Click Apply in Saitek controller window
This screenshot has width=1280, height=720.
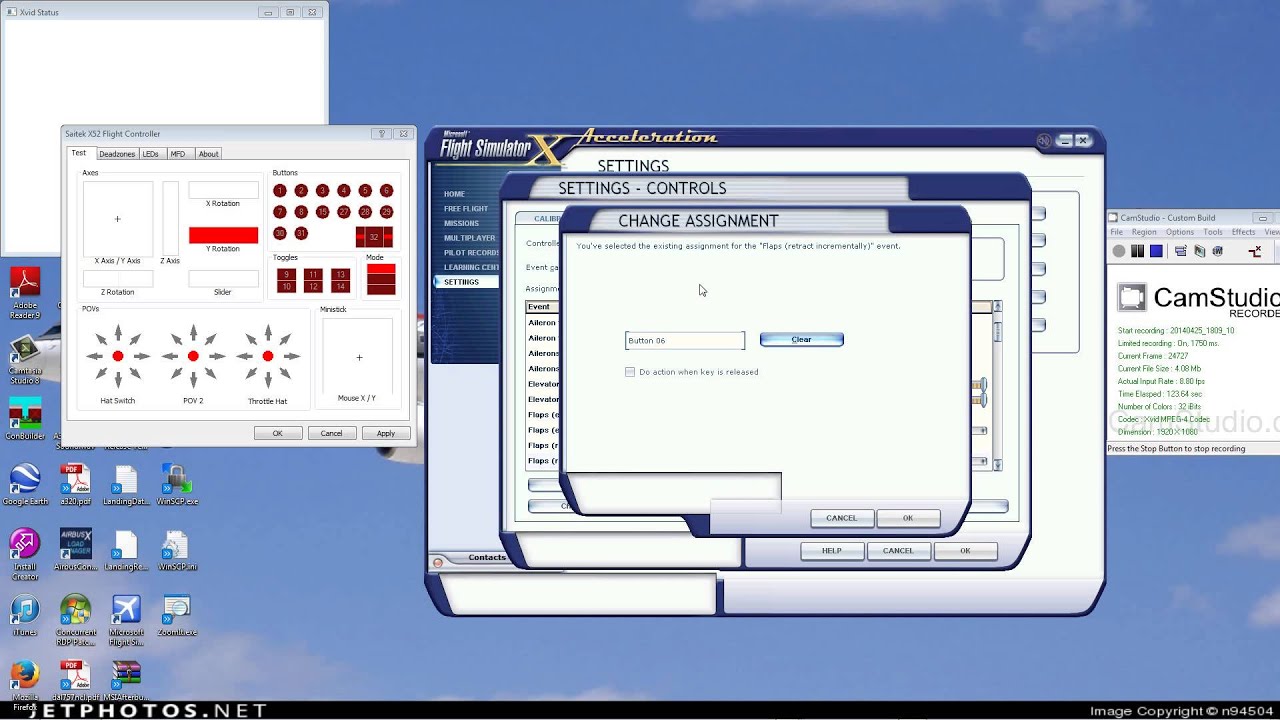[385, 433]
